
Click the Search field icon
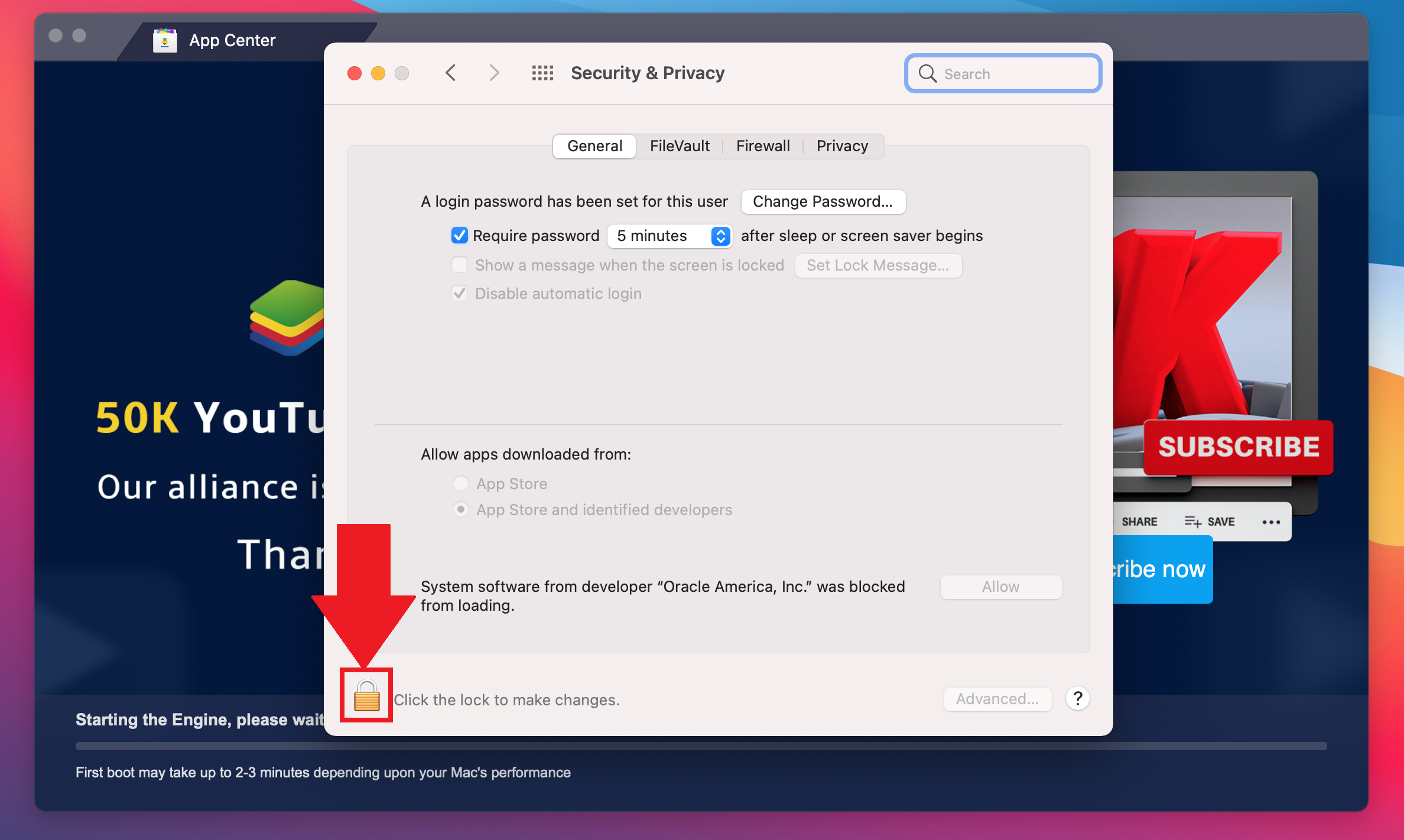(x=928, y=73)
